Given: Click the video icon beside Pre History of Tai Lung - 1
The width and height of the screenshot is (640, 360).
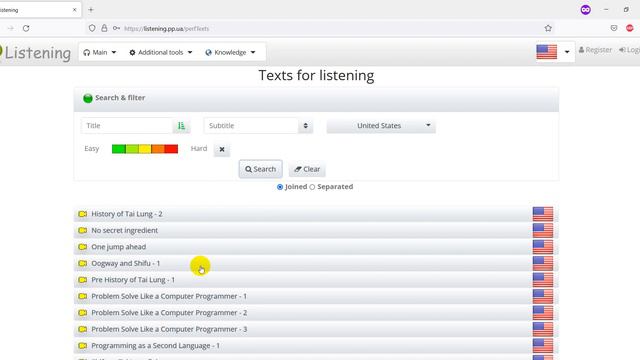Looking at the screenshot, I should coord(82,280).
